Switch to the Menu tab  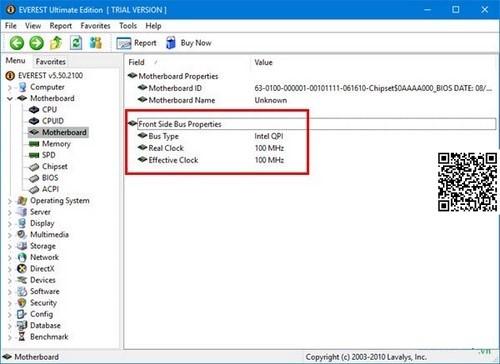(15, 61)
